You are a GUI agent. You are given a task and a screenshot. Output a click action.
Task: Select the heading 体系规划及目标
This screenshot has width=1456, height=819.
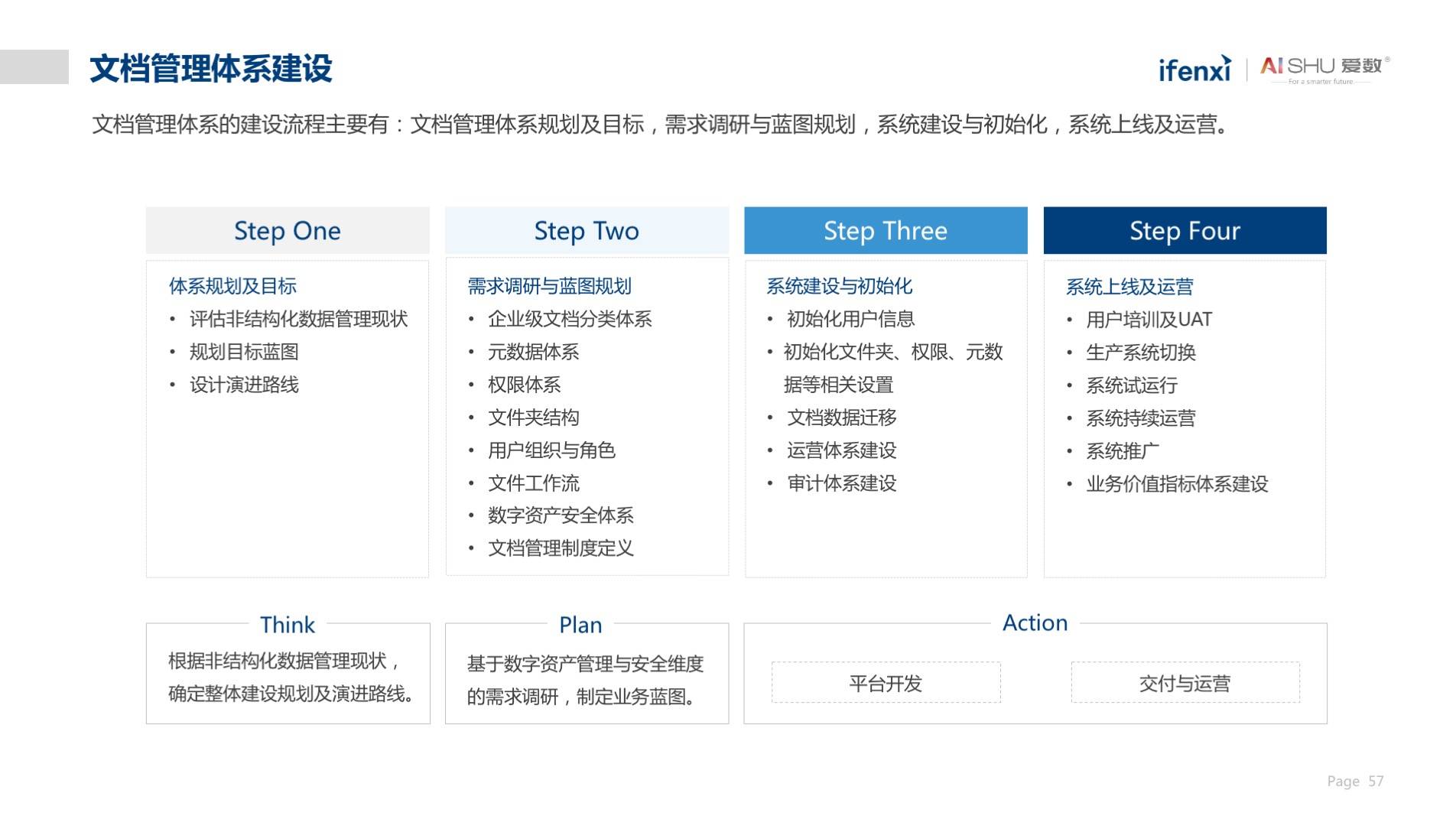pyautogui.click(x=232, y=286)
